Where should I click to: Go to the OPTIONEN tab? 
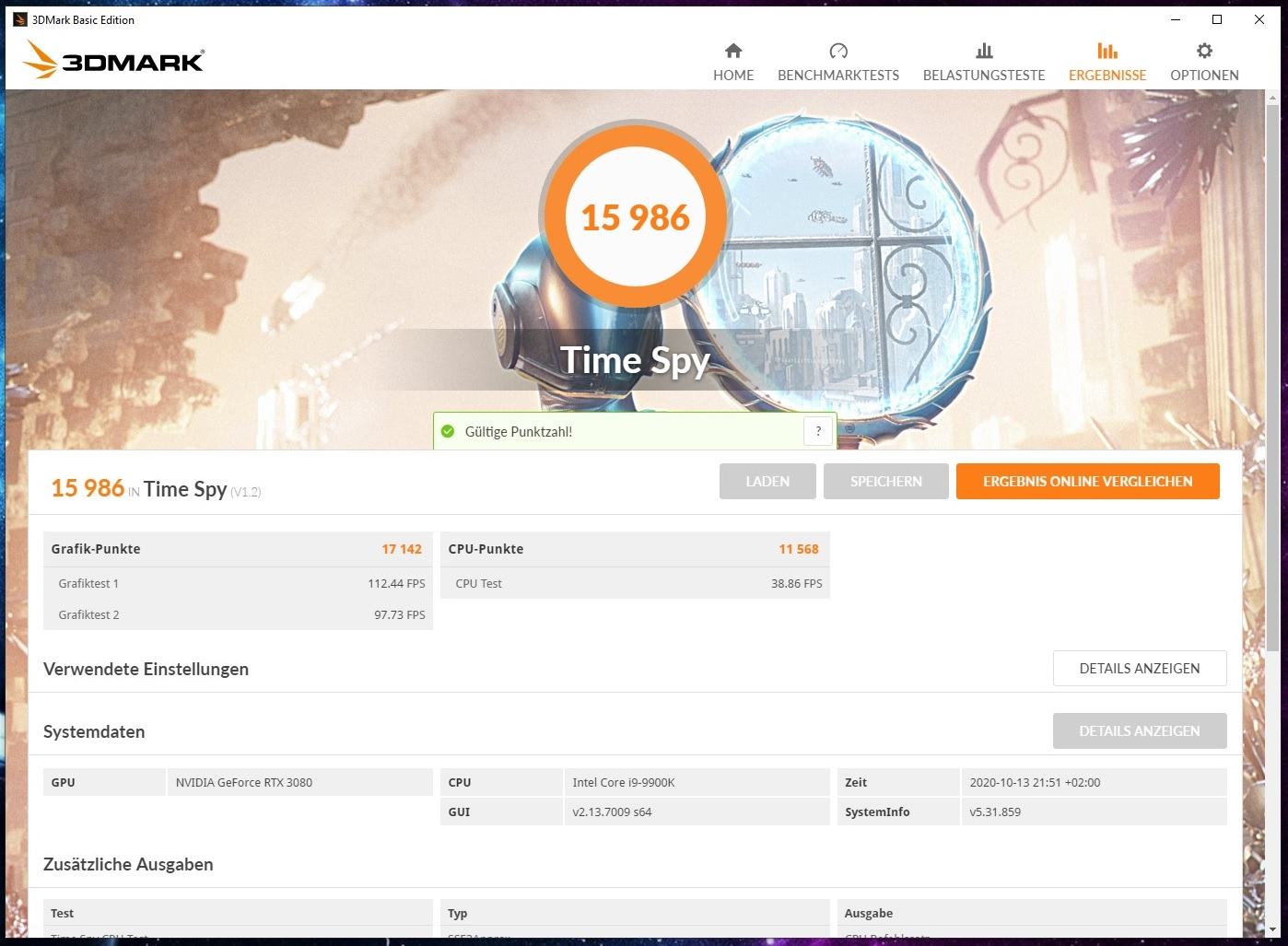click(x=1204, y=62)
